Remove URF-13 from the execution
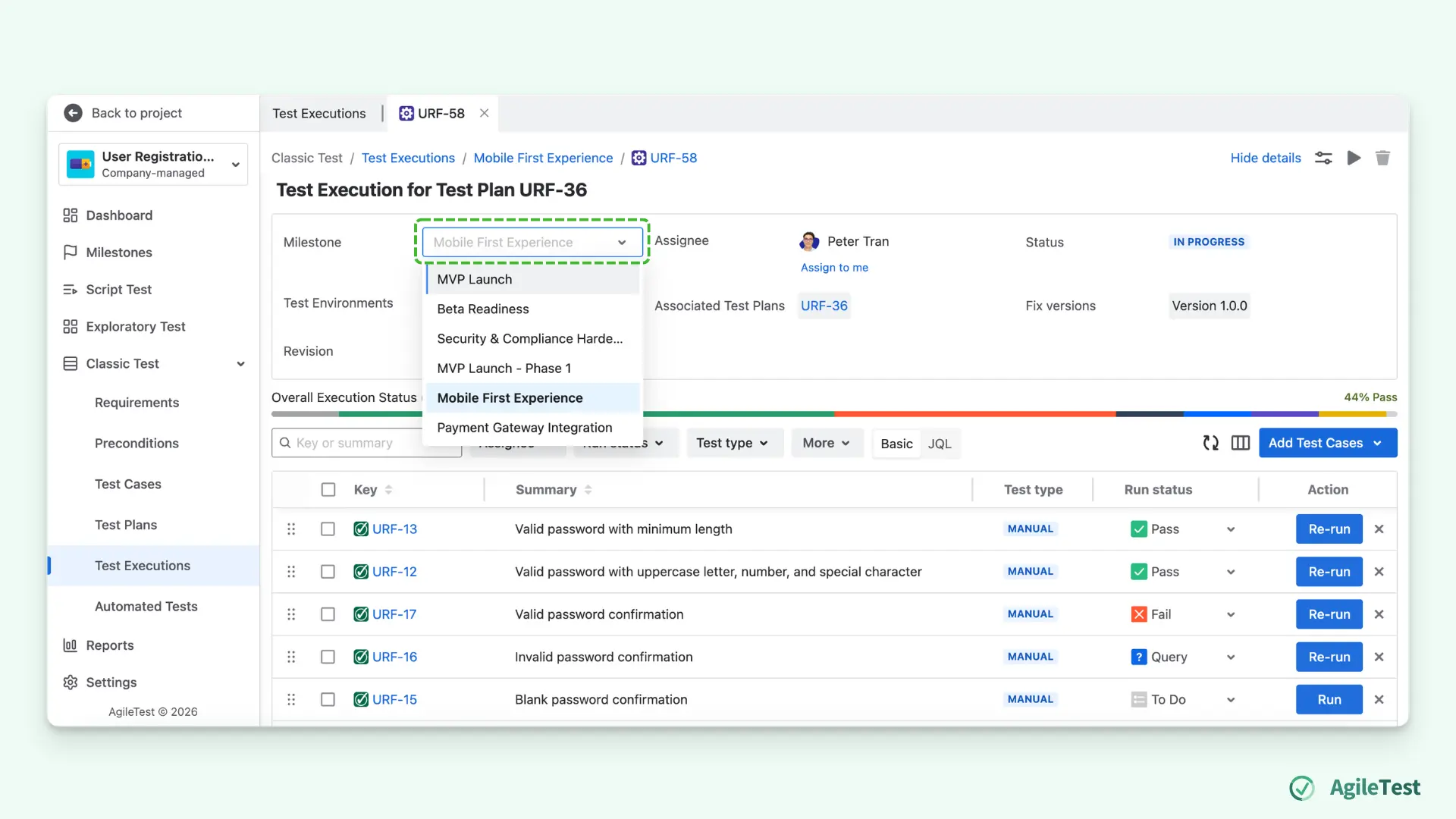This screenshot has width=1456, height=819. tap(1379, 529)
